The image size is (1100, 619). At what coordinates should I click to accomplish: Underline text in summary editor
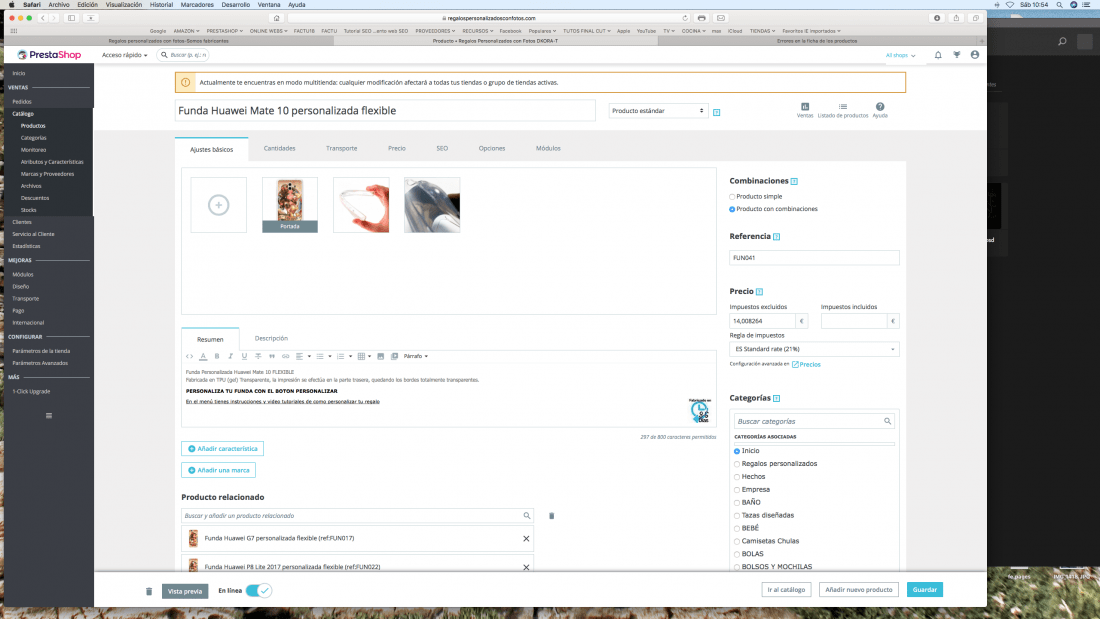(244, 357)
